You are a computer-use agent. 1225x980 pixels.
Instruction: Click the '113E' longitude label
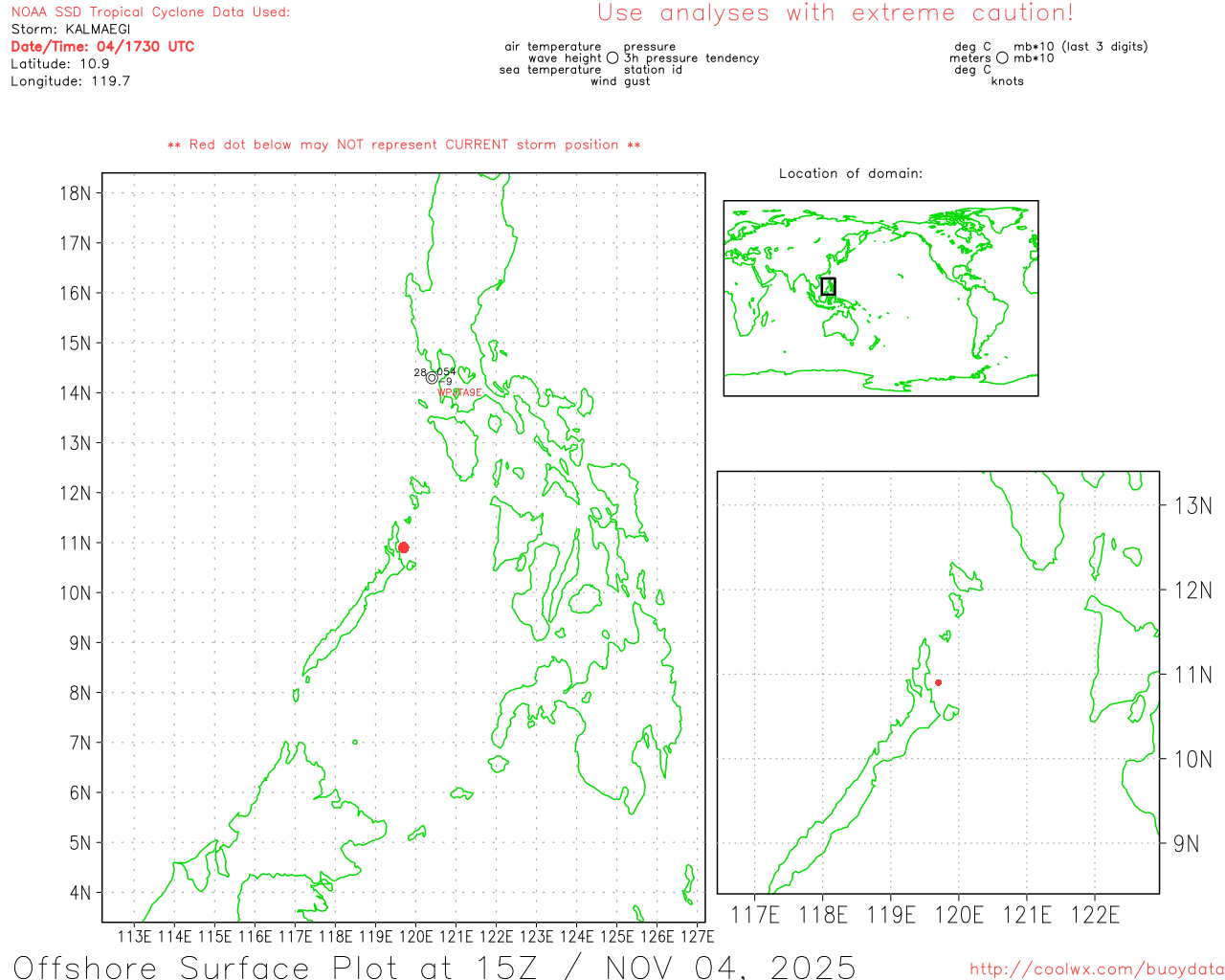click(134, 936)
